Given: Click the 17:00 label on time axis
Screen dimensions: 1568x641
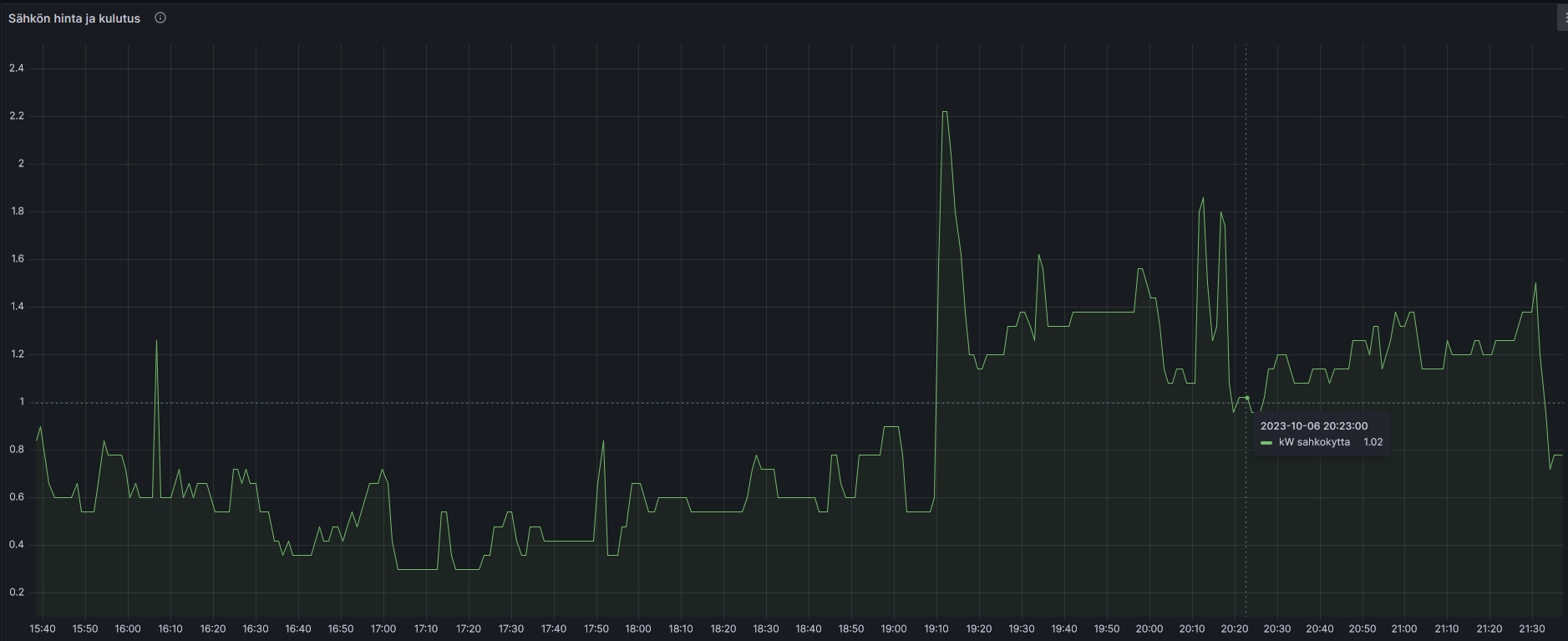Looking at the screenshot, I should click(383, 628).
